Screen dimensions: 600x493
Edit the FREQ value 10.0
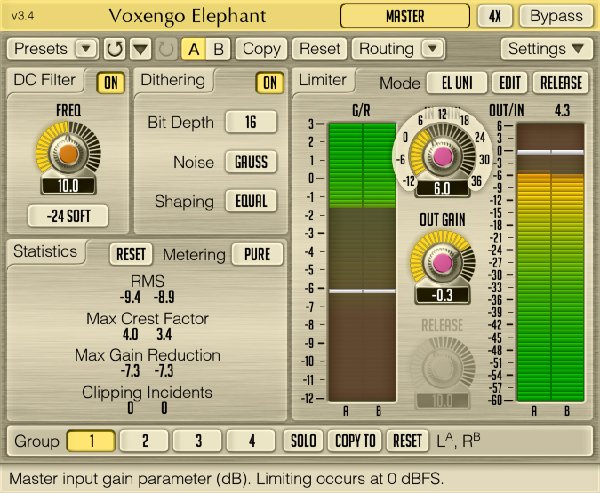68,186
